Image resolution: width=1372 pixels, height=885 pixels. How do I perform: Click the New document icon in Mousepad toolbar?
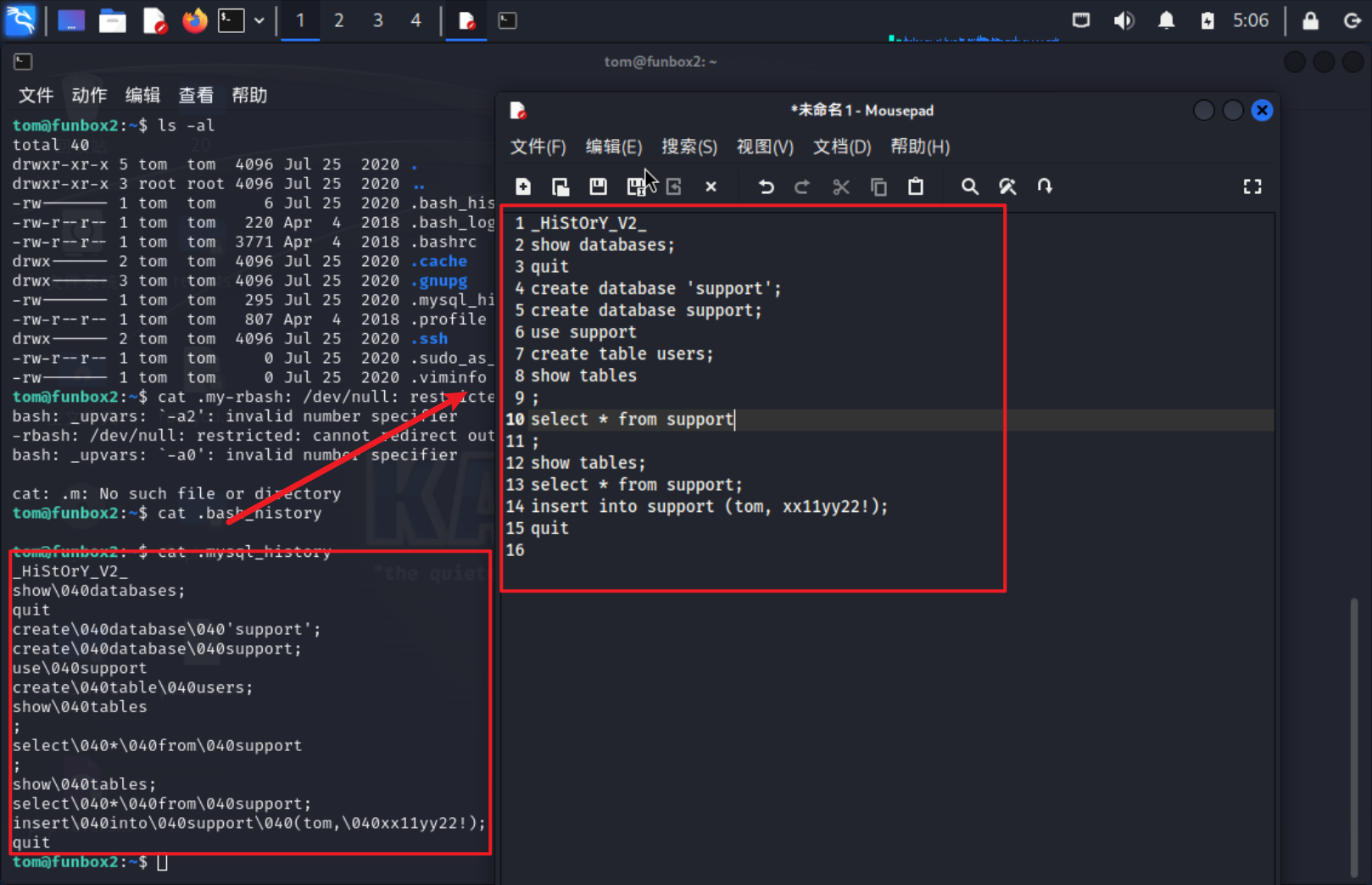point(523,186)
